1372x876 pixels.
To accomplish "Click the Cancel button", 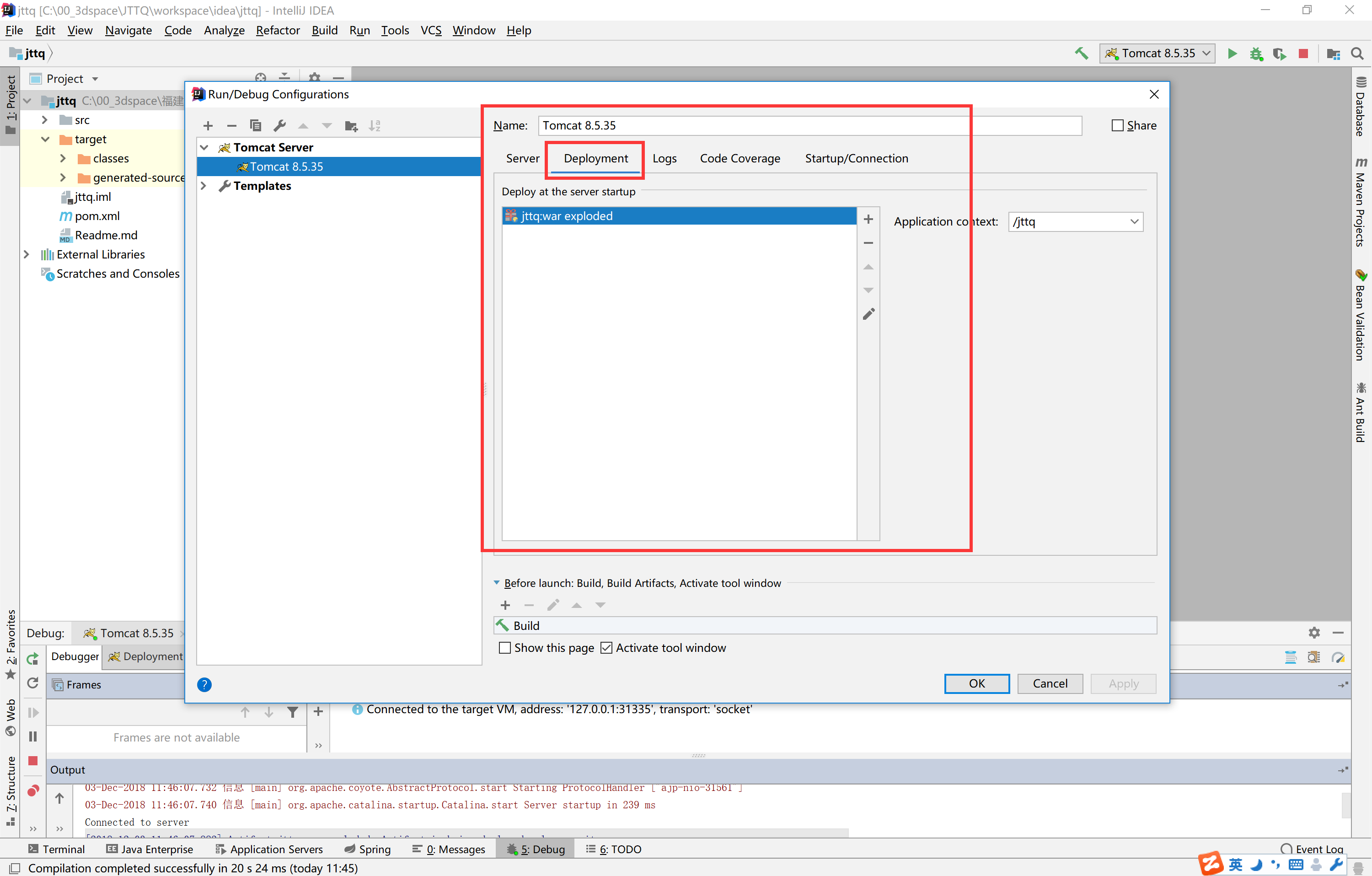I will tap(1050, 683).
